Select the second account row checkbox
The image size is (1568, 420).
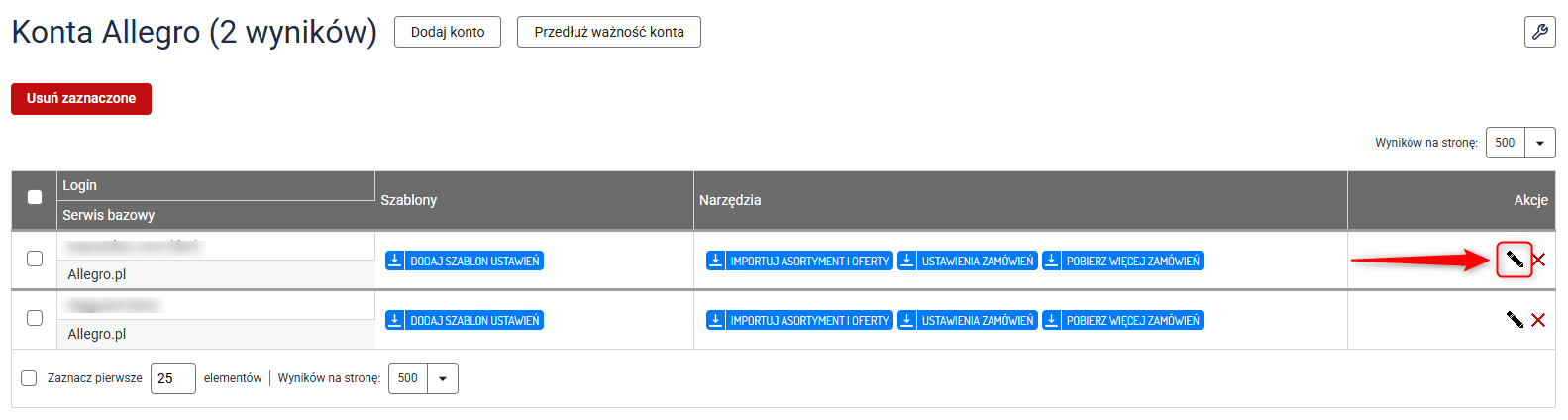click(35, 318)
